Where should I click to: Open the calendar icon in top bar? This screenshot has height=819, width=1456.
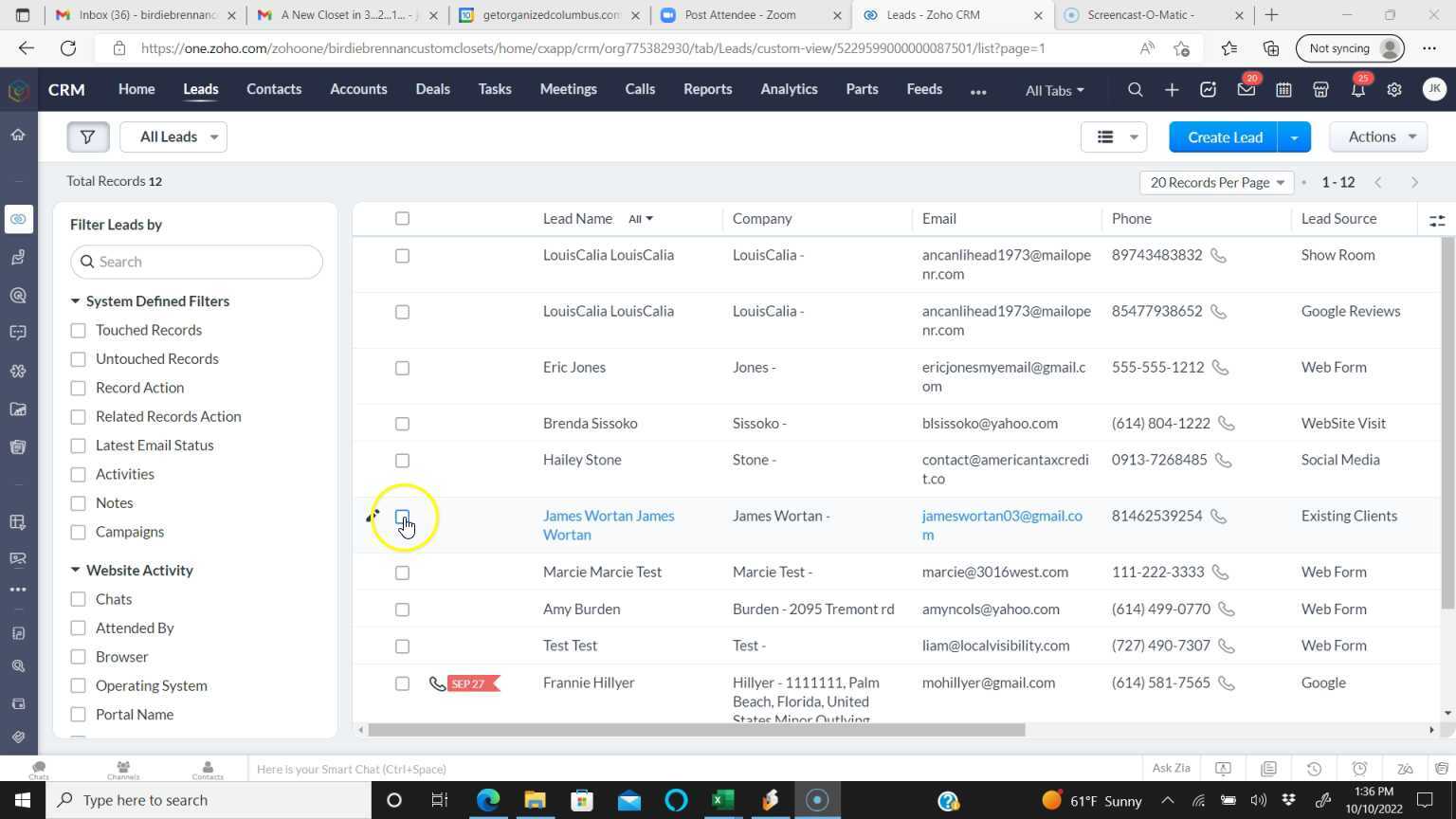[x=1283, y=89]
